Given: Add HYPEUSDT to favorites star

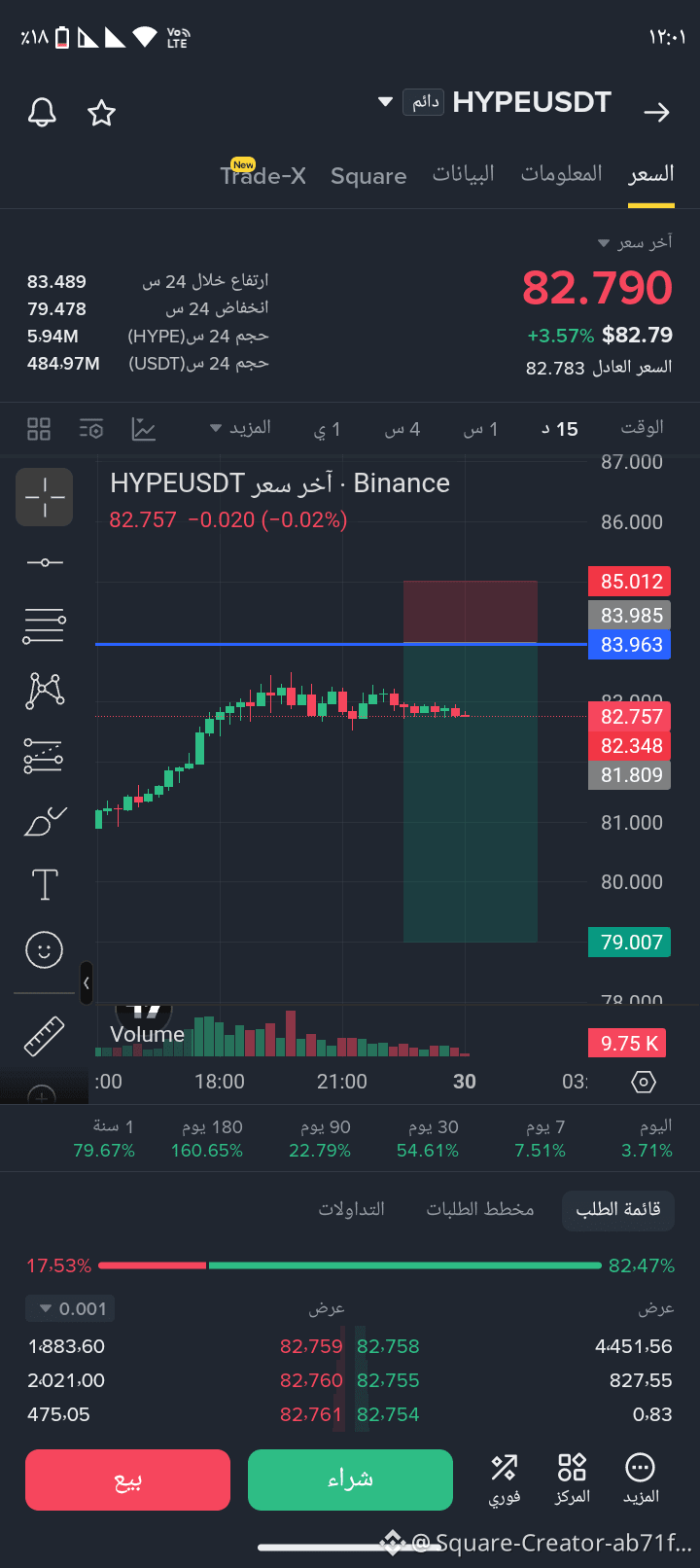Looking at the screenshot, I should [101, 112].
